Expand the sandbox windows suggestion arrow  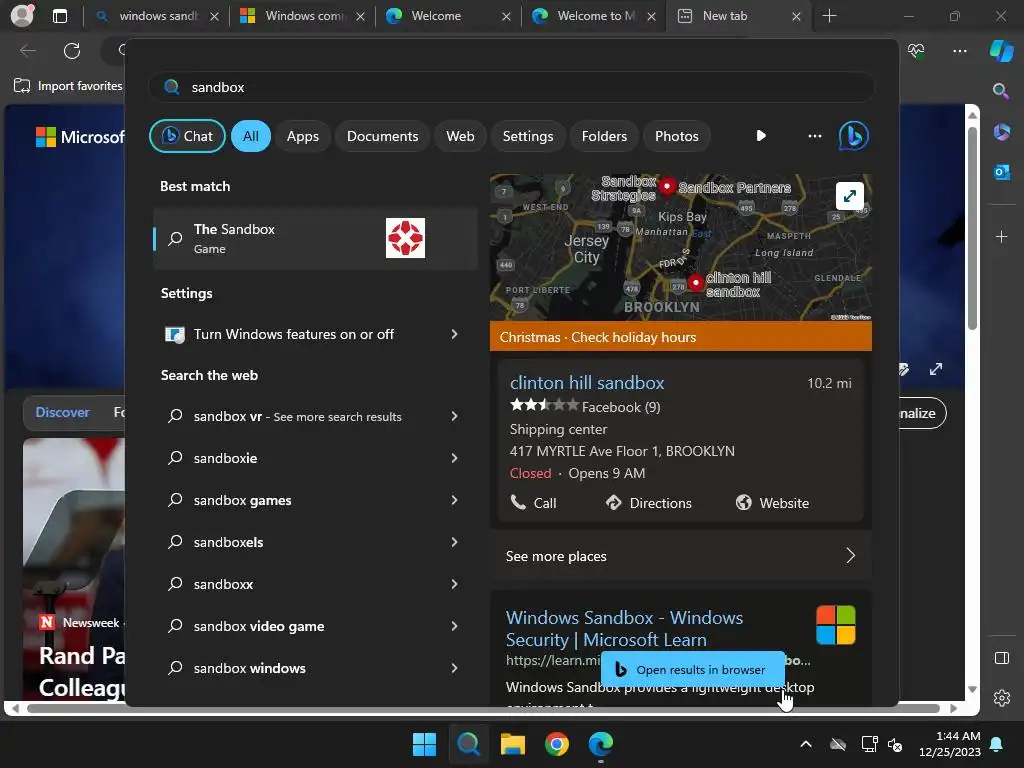pyautogui.click(x=454, y=668)
